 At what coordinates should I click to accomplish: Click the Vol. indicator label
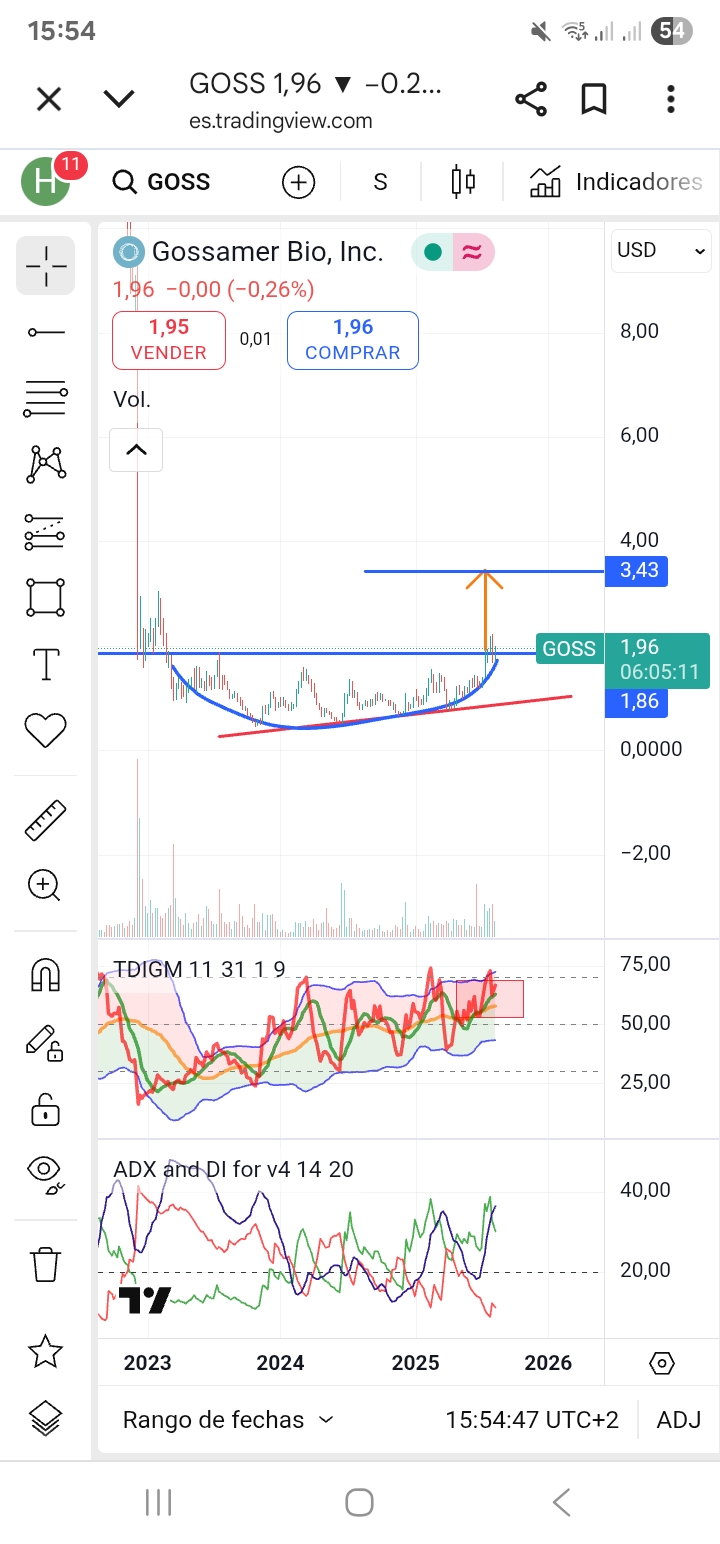pos(132,399)
